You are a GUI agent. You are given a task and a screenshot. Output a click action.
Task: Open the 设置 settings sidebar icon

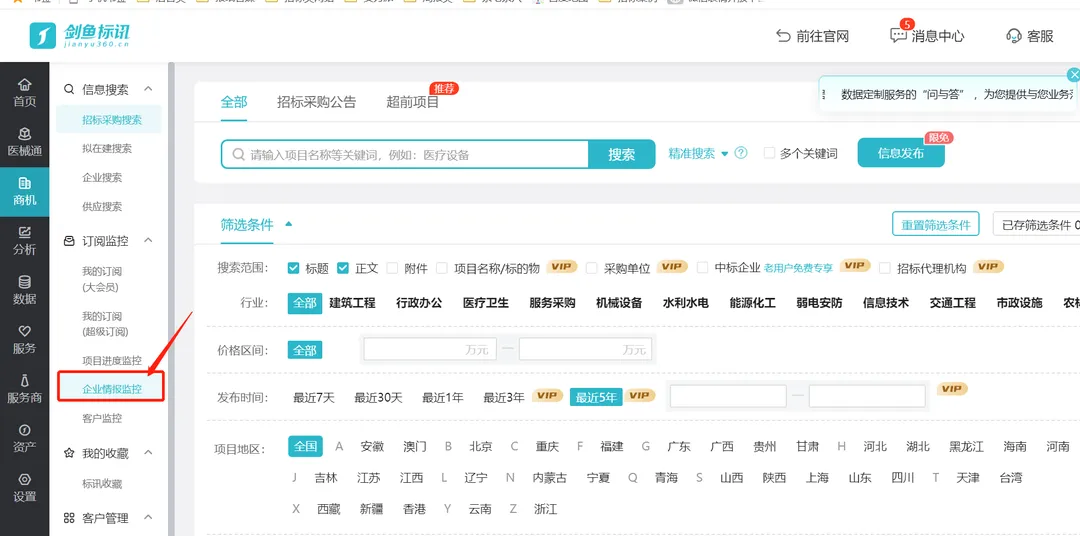24,480
